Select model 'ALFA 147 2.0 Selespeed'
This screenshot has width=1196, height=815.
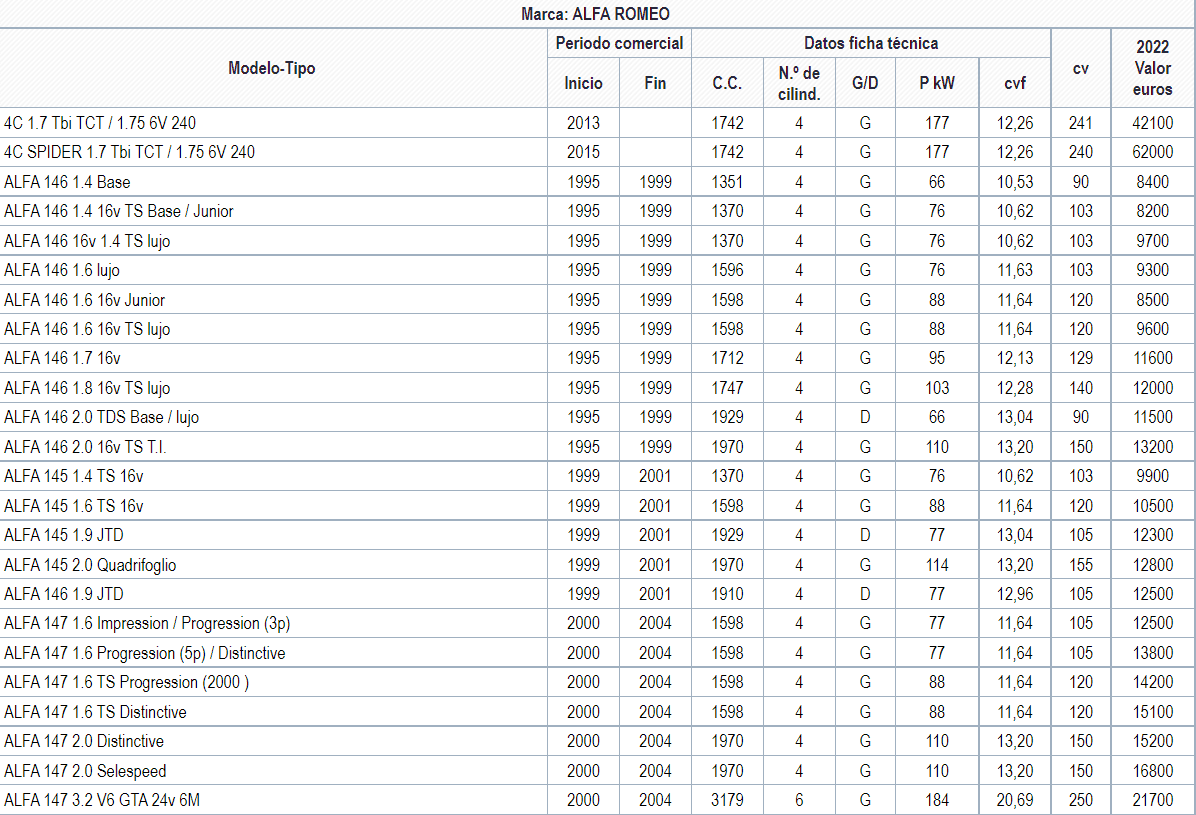pyautogui.click(x=85, y=771)
